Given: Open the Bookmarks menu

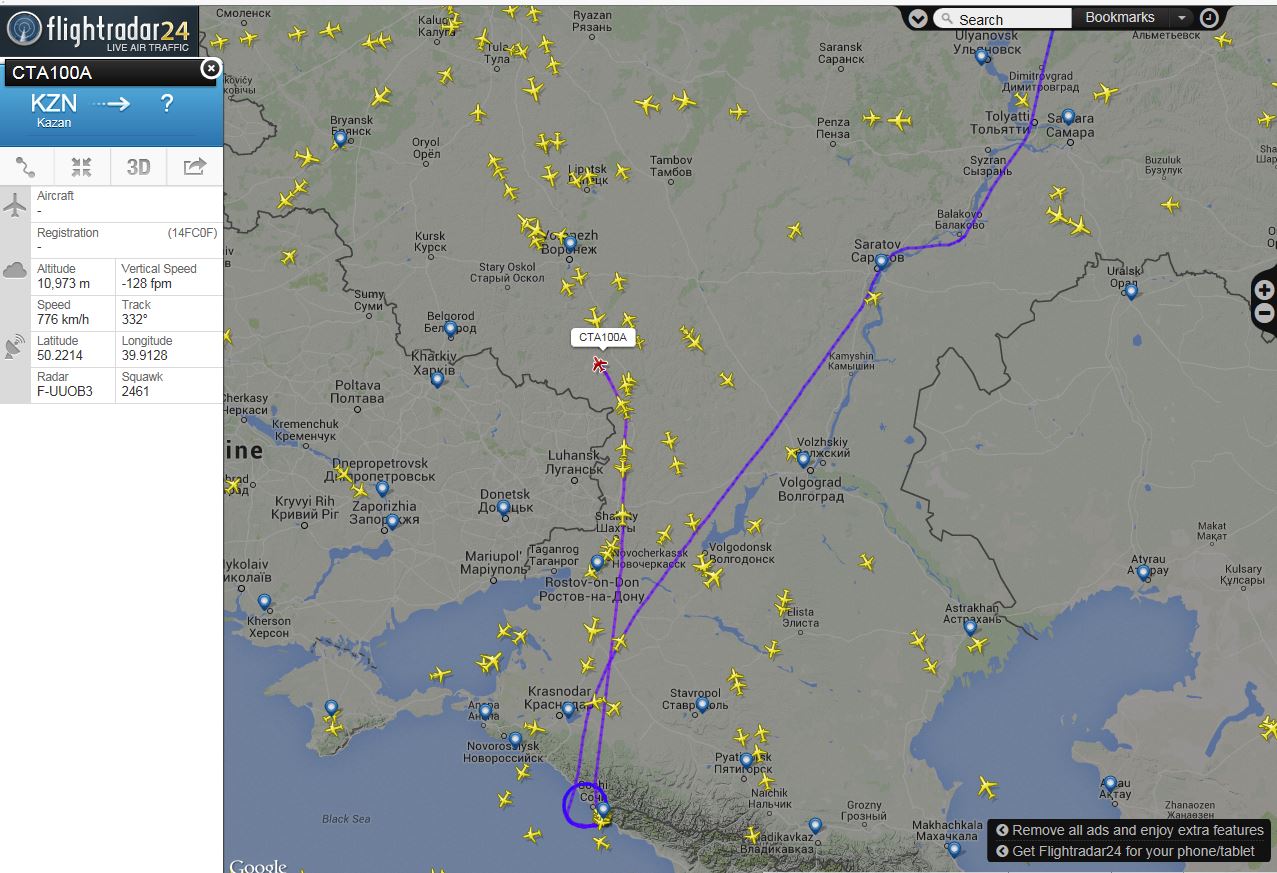Looking at the screenshot, I should click(x=1119, y=18).
